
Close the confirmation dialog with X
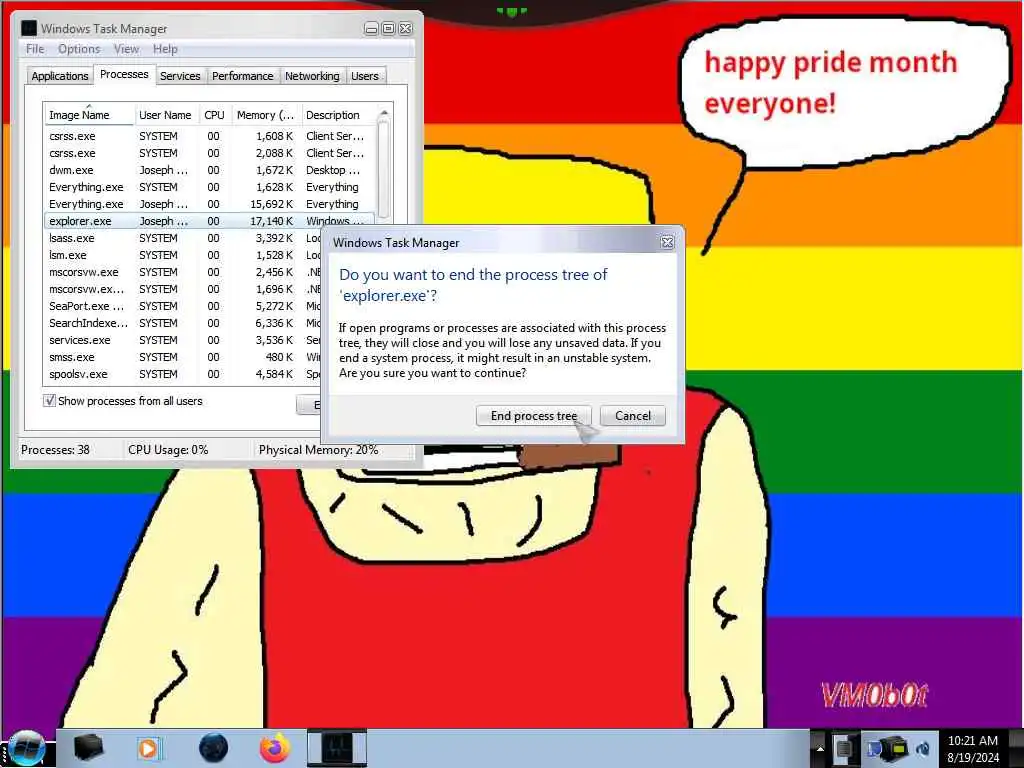coord(667,242)
